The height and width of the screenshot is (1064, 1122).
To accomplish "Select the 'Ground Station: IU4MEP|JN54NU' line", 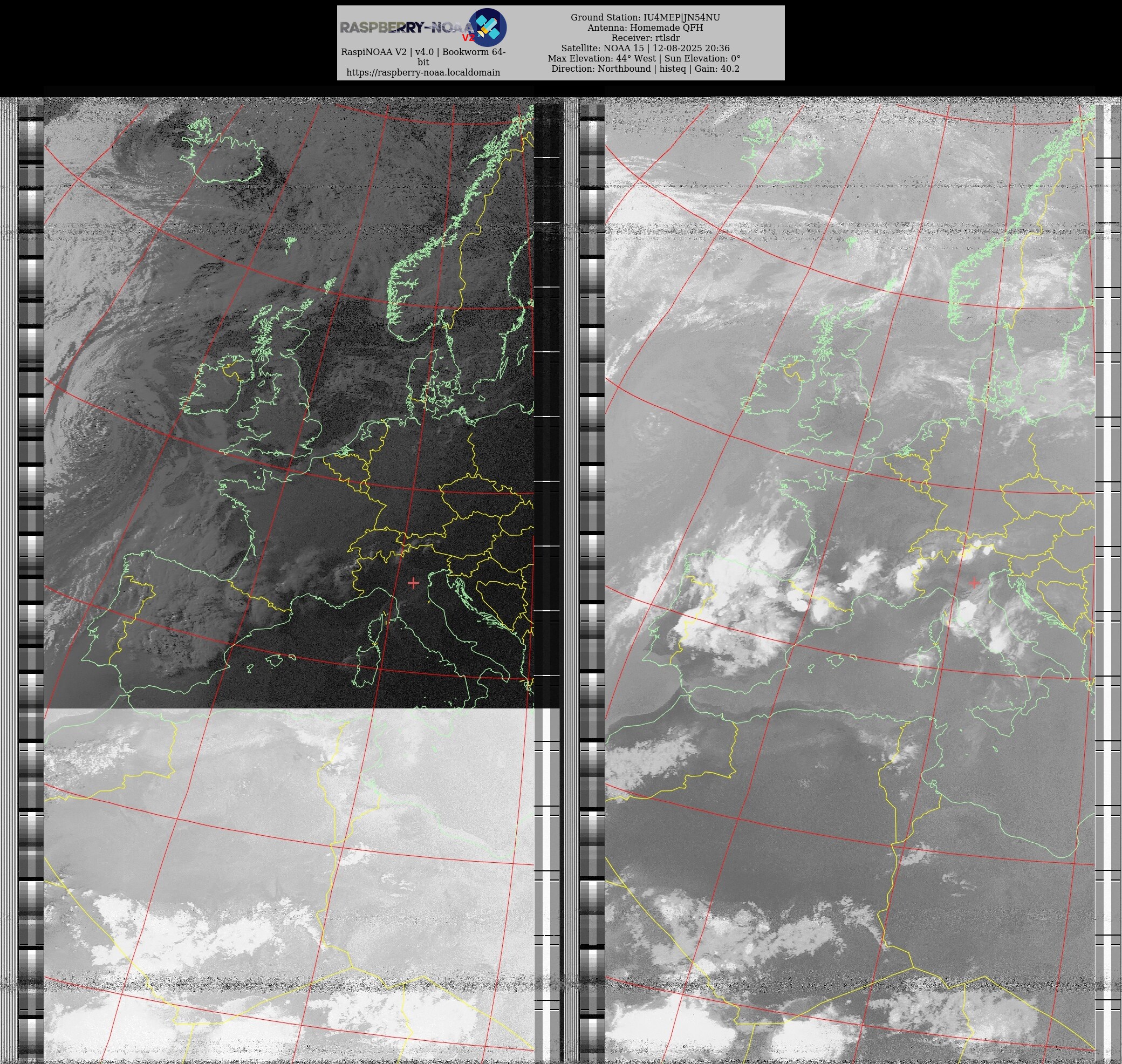I will coord(645,18).
